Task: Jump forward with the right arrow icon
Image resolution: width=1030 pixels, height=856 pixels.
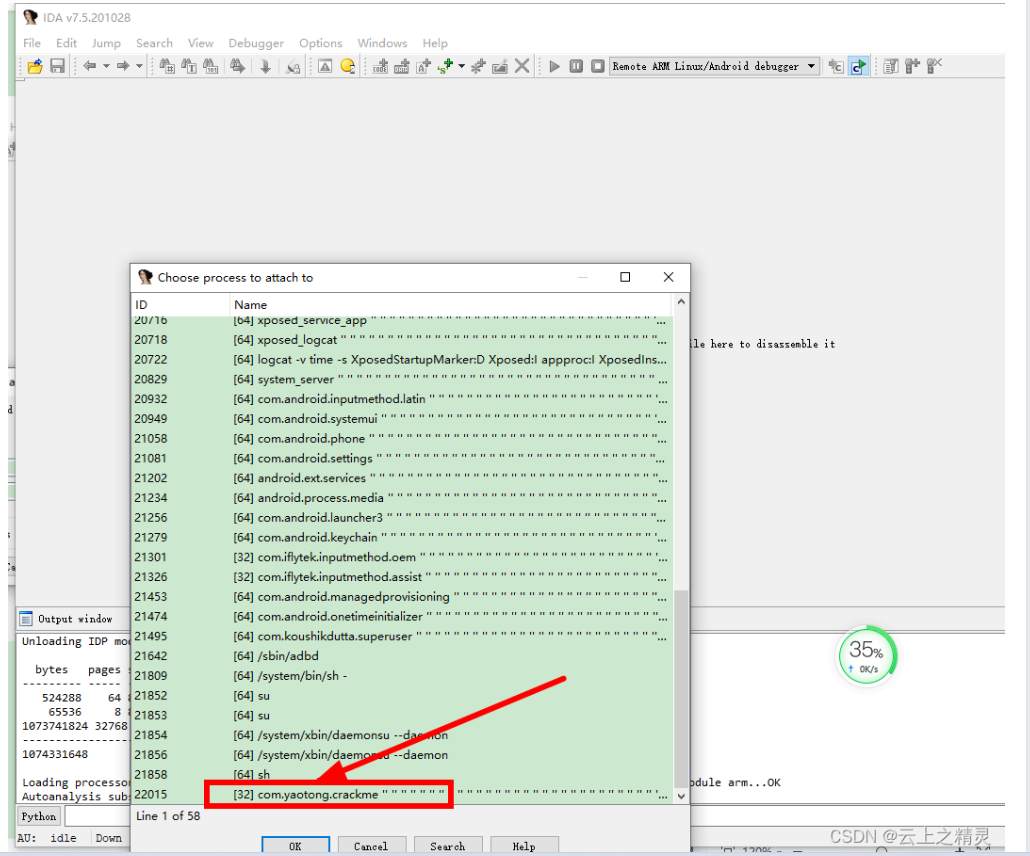Action: [x=123, y=66]
